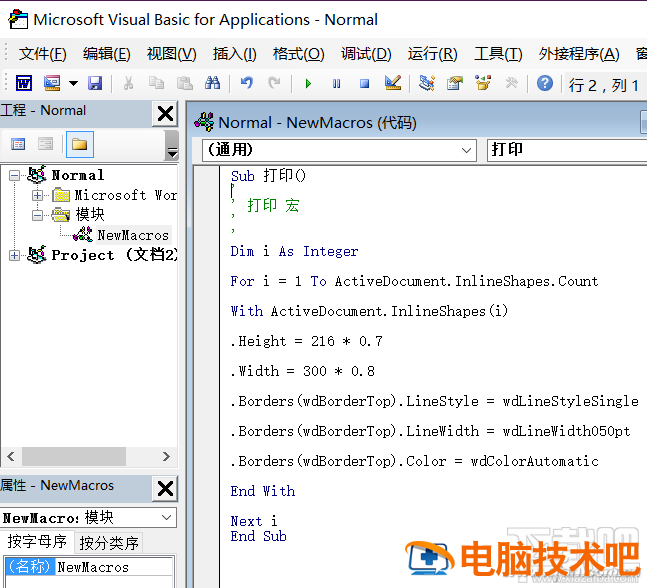Open the 运行(R) menu

tap(432, 54)
